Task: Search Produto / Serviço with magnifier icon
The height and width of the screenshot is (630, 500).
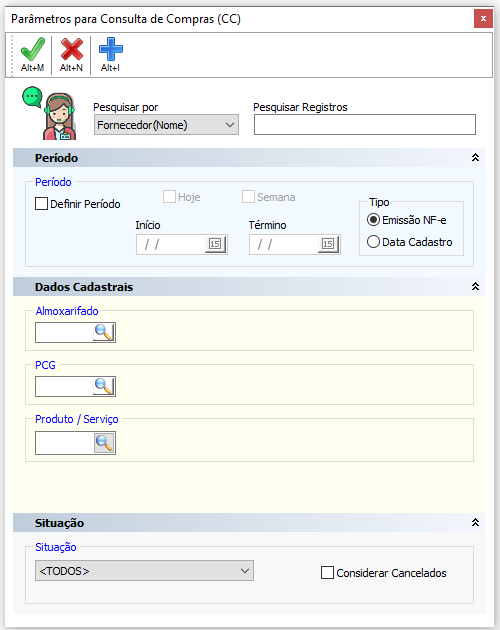Action: (x=104, y=443)
